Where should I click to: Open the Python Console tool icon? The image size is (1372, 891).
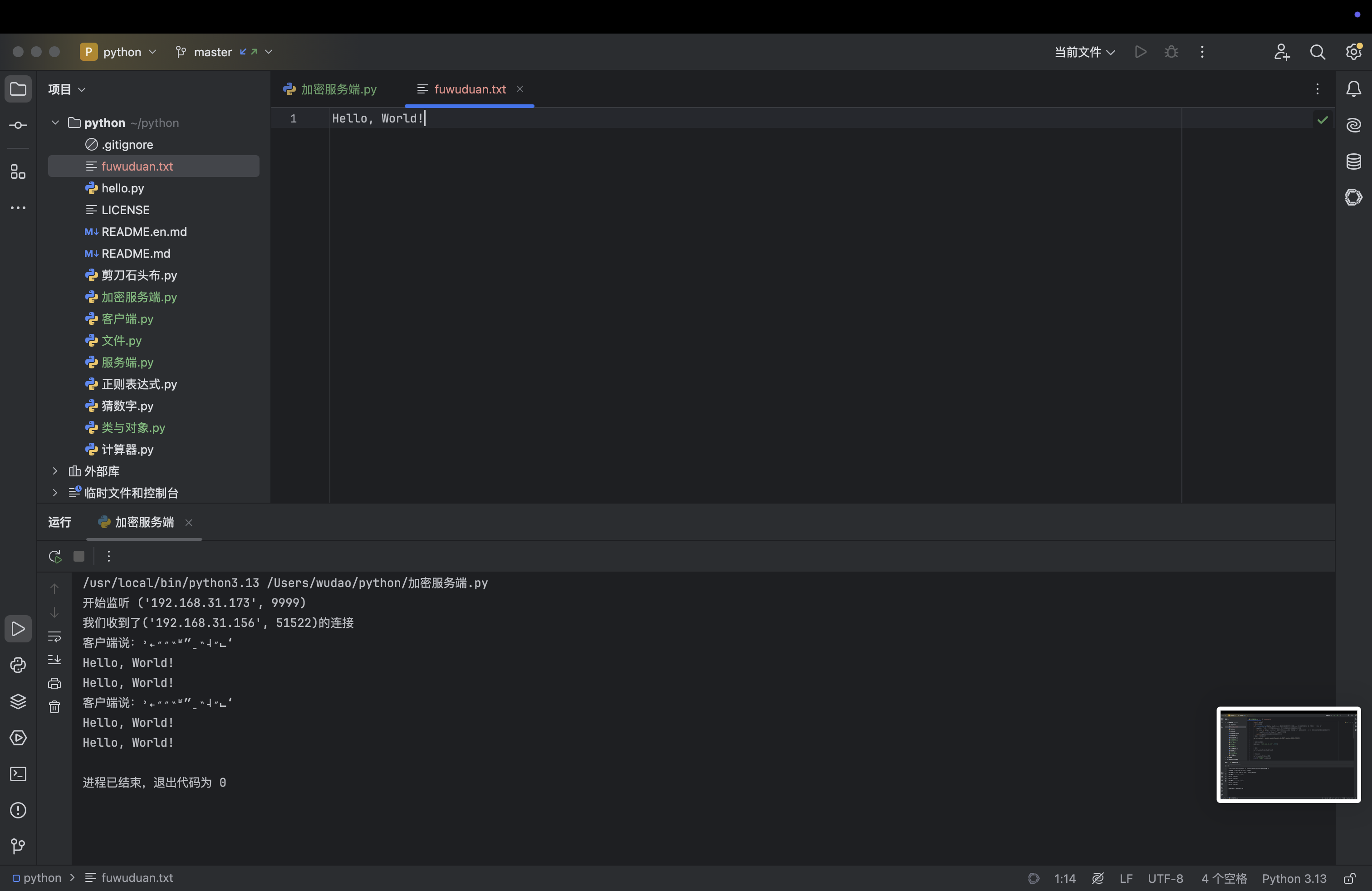[18, 665]
